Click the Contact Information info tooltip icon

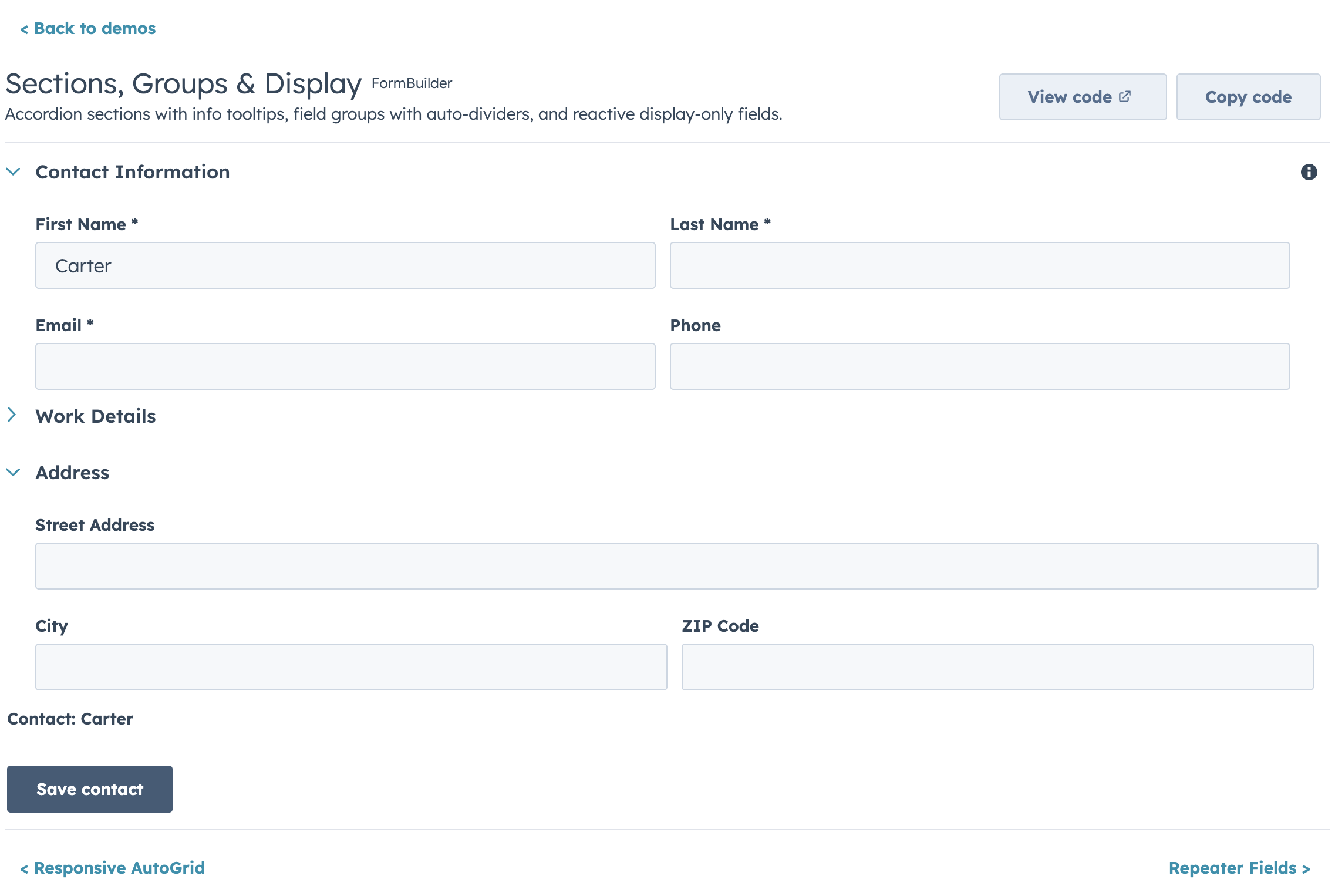tap(1309, 172)
